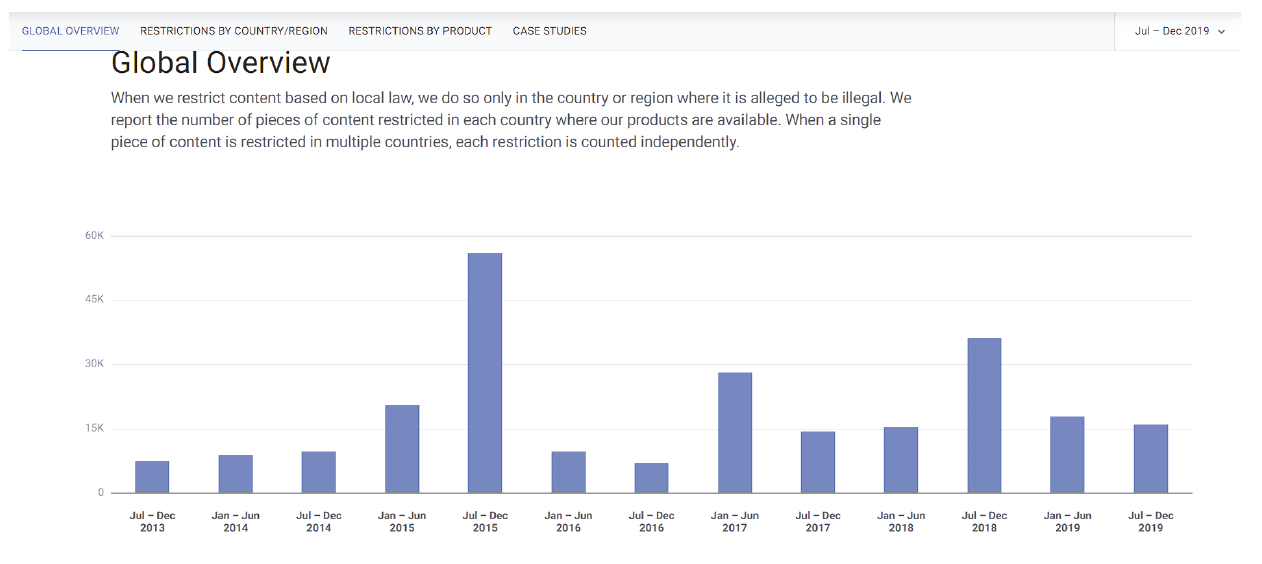Click the Global Overview page heading
Viewport: 1262px width, 564px height.
(221, 63)
